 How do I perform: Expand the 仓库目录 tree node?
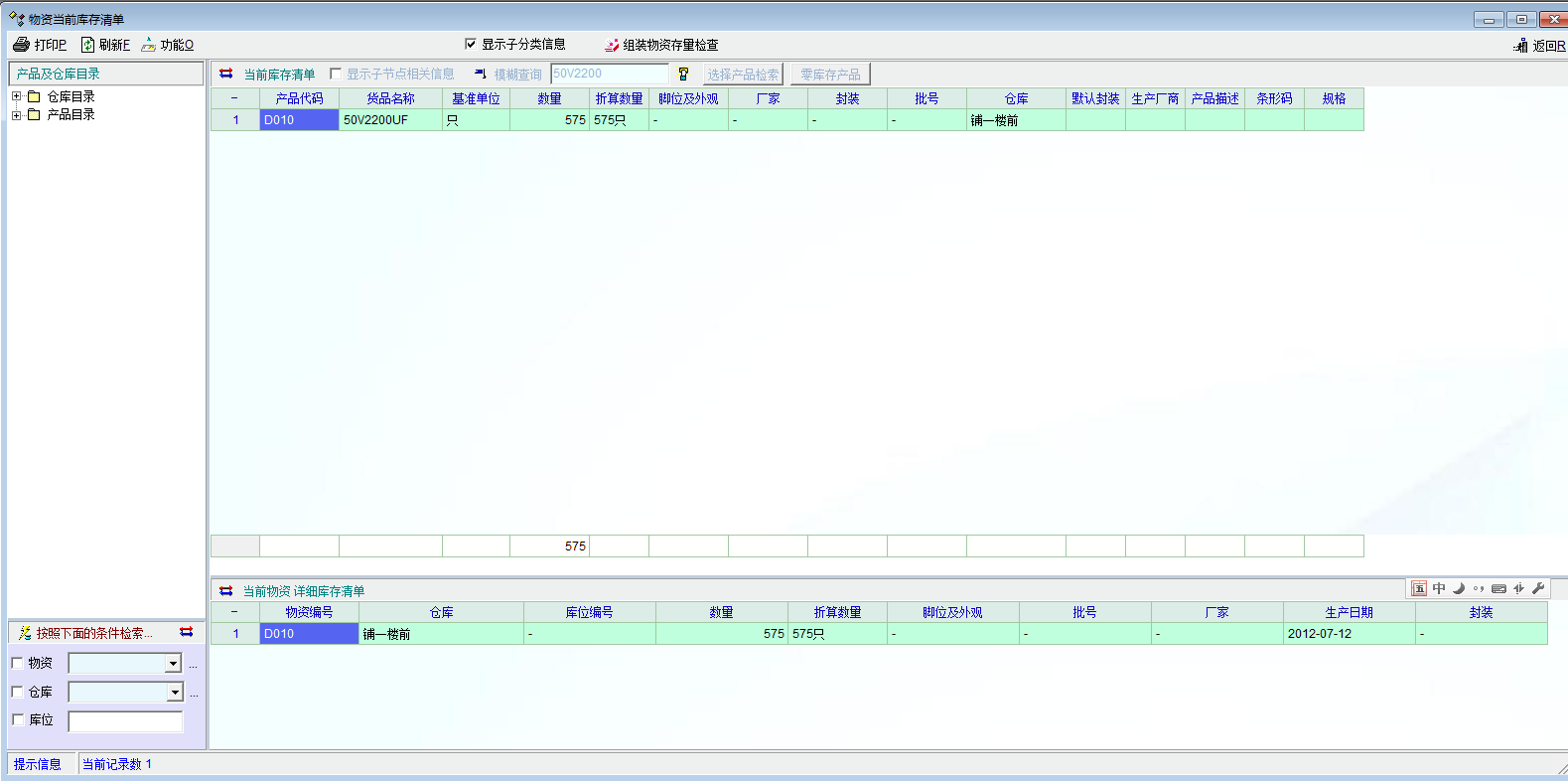click(x=16, y=96)
